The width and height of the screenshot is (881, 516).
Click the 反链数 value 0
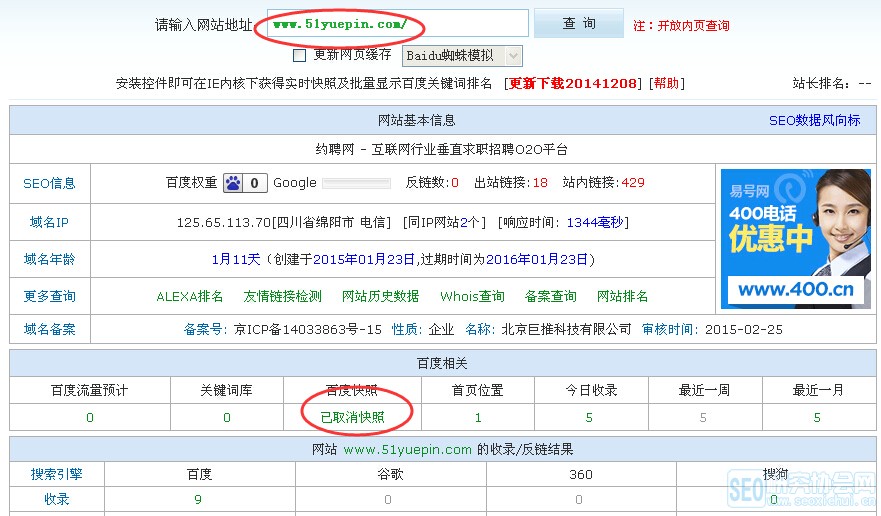[455, 183]
